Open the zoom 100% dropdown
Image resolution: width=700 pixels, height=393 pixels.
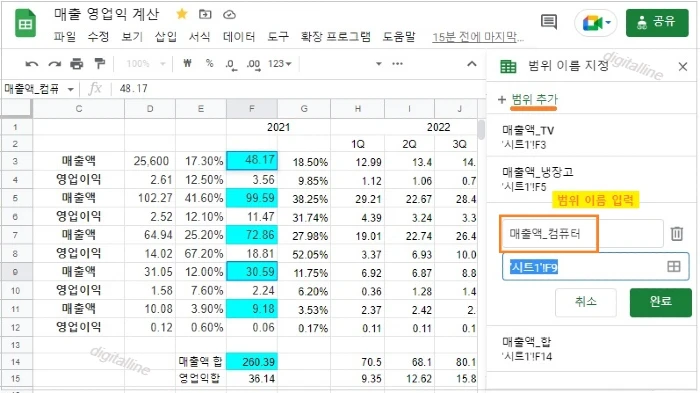(x=146, y=64)
